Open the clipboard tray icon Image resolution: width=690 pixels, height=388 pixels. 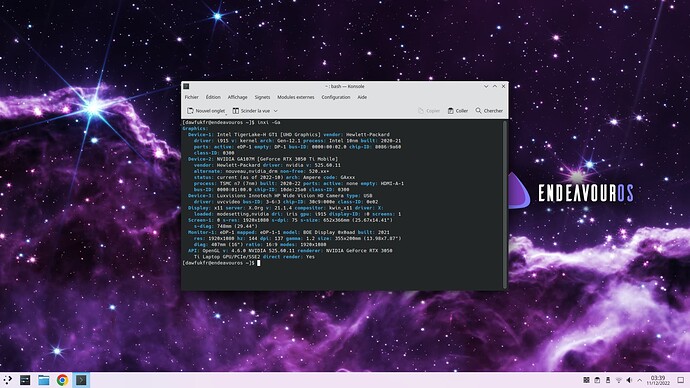(597, 380)
